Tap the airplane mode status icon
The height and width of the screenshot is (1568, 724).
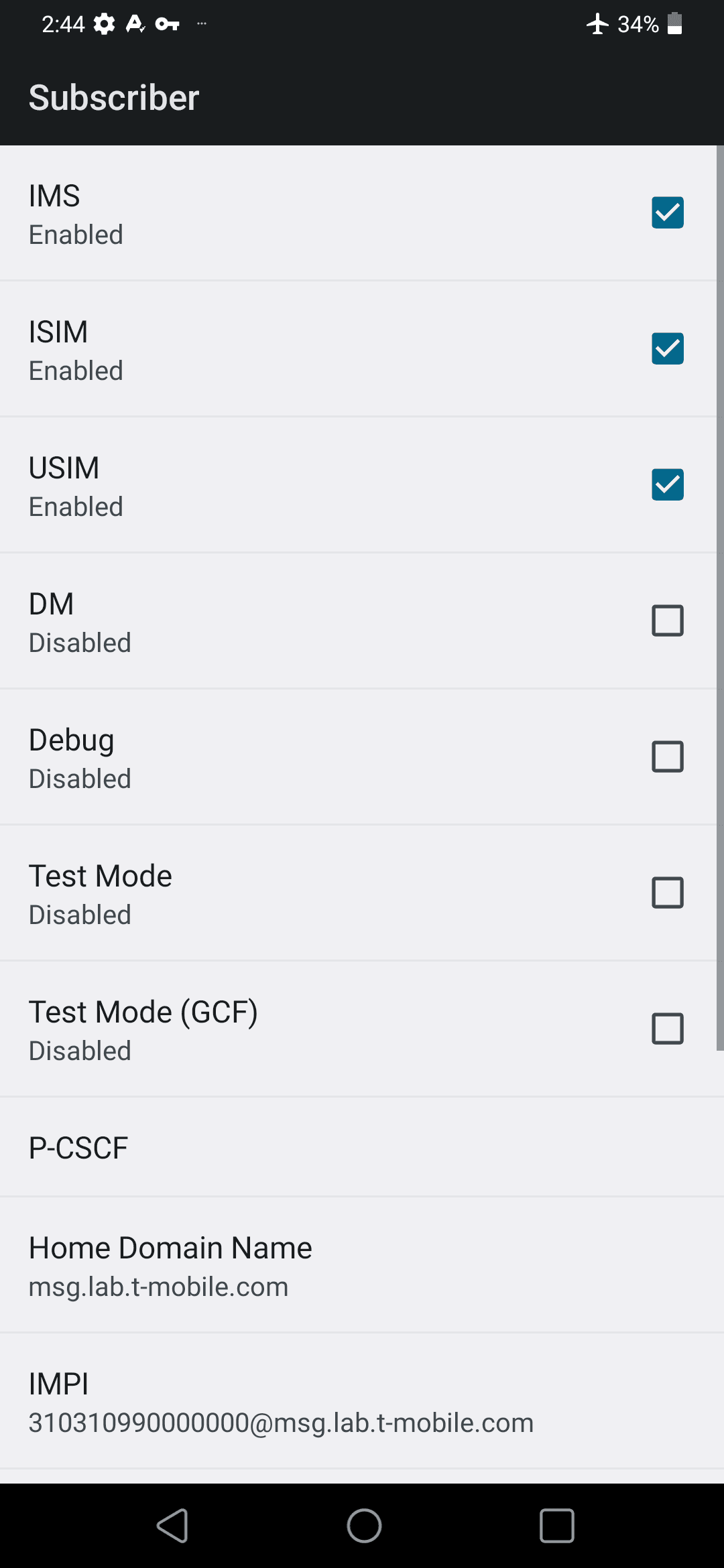coord(597,24)
